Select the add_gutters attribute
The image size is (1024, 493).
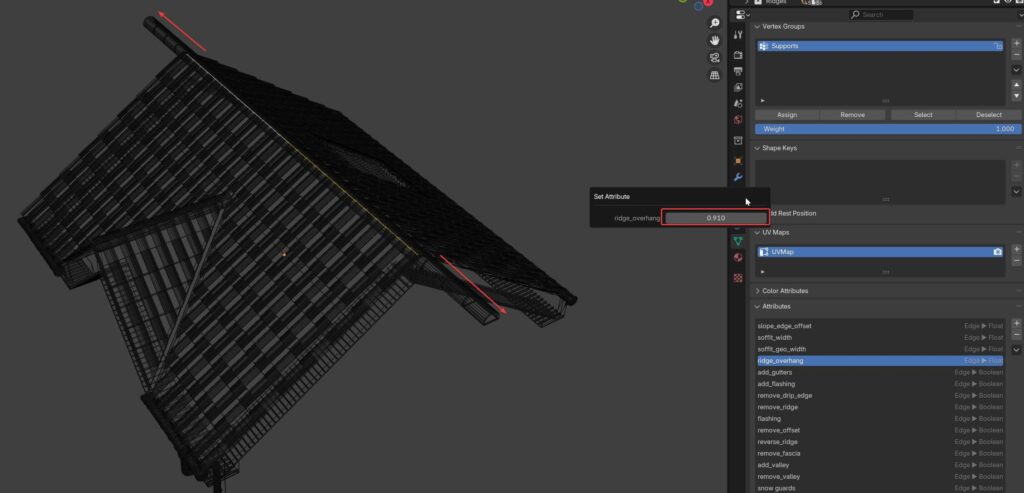[880, 372]
